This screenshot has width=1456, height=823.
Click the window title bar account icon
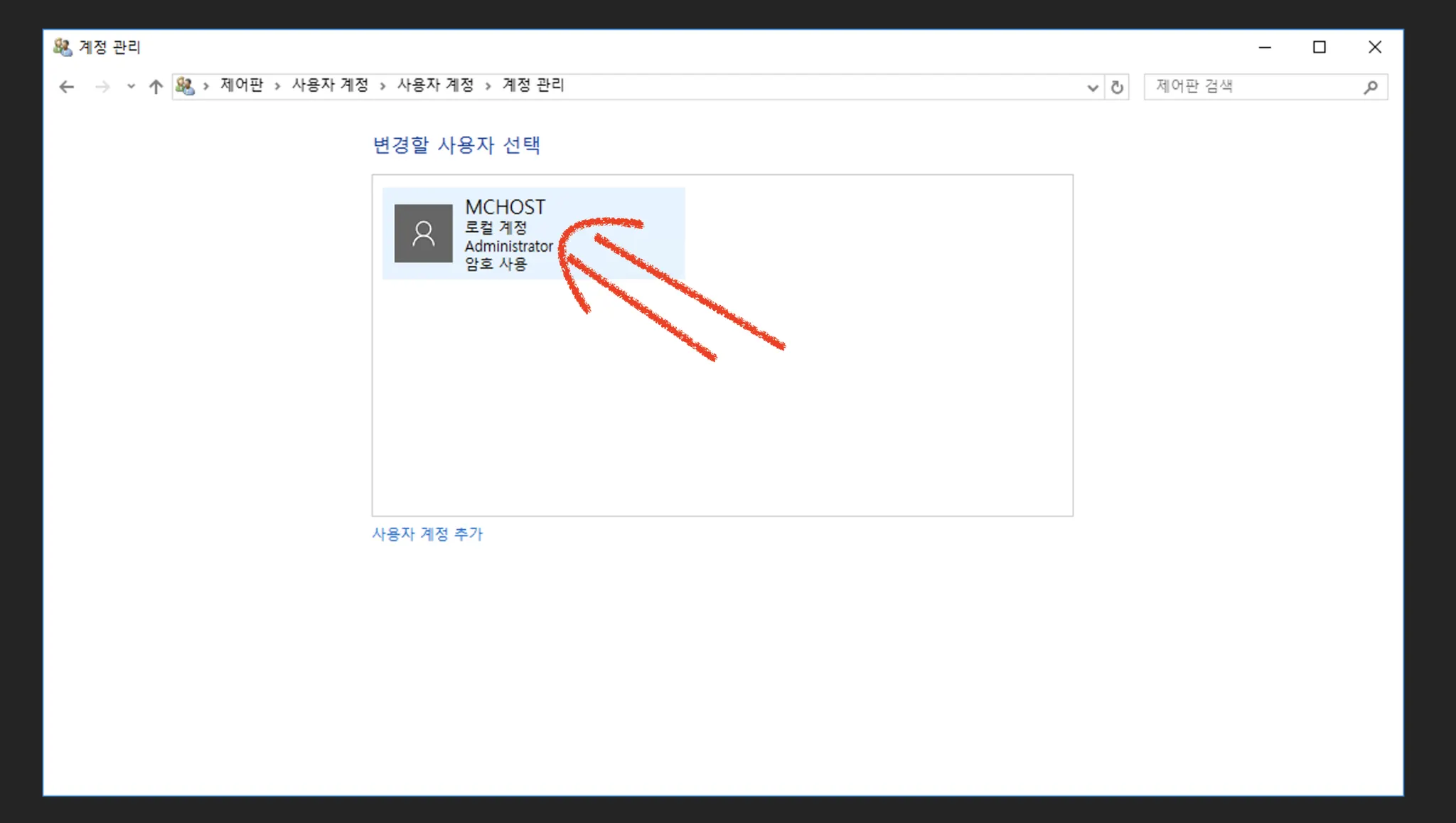[63, 47]
